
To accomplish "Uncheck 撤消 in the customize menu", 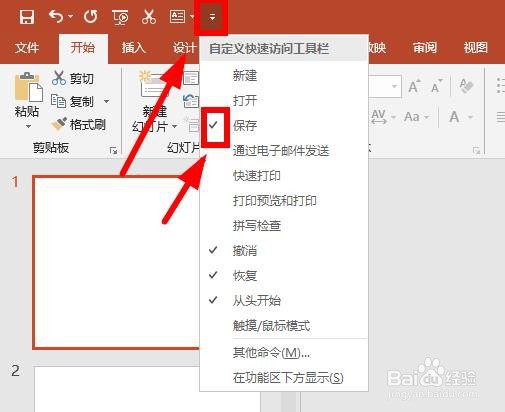I will [x=284, y=250].
